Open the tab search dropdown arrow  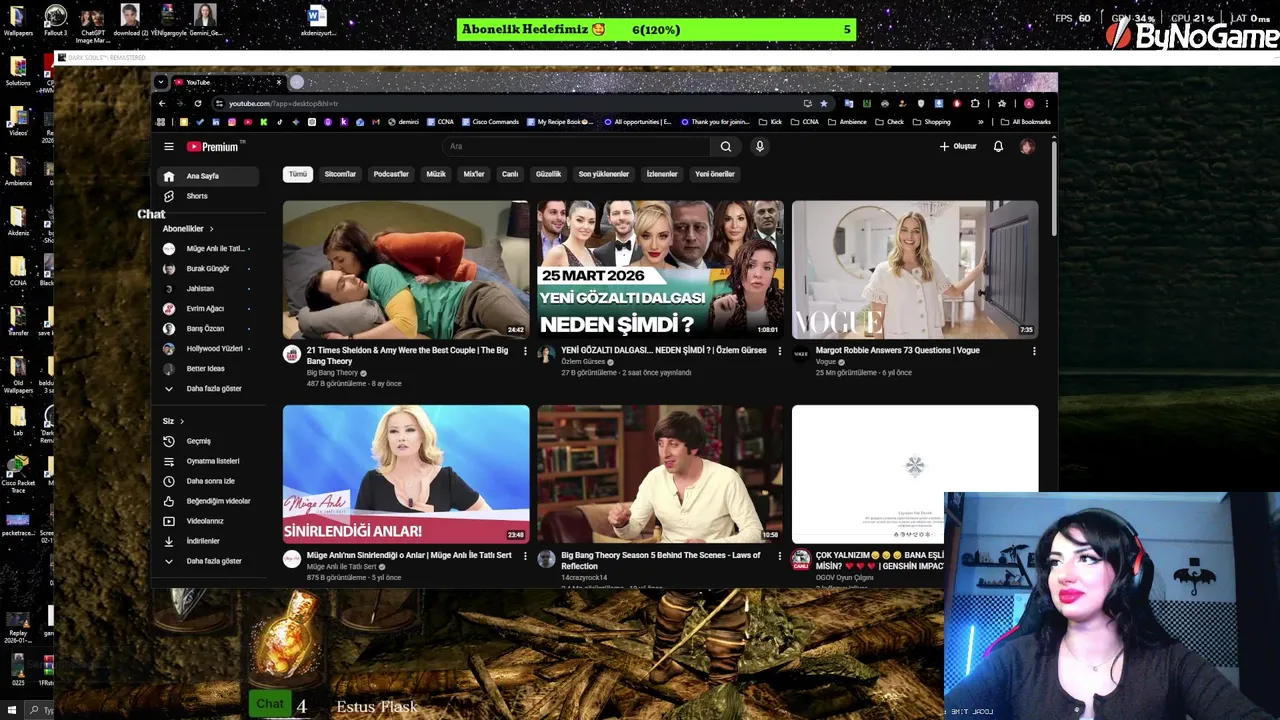coord(161,82)
